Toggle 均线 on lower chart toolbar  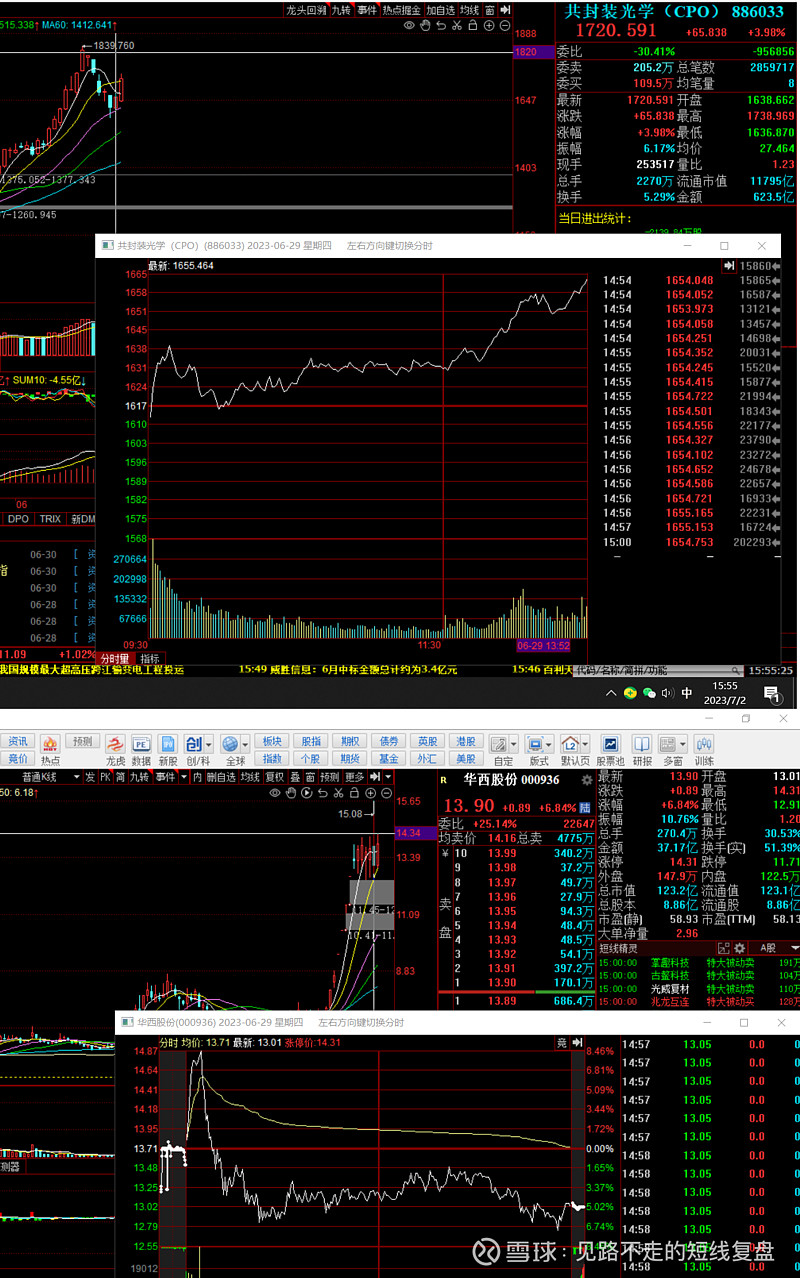coord(250,776)
